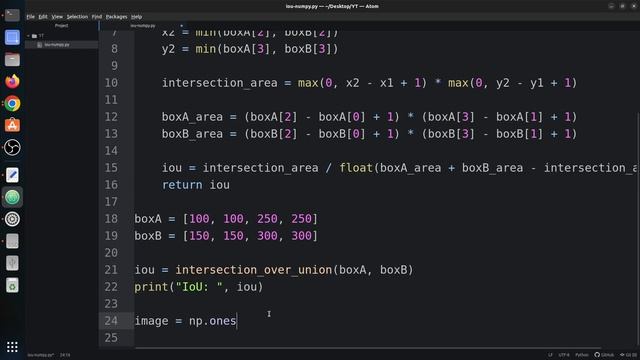Image resolution: width=640 pixels, height=360 pixels.
Task: Open the View menu
Action: (x=57, y=17)
